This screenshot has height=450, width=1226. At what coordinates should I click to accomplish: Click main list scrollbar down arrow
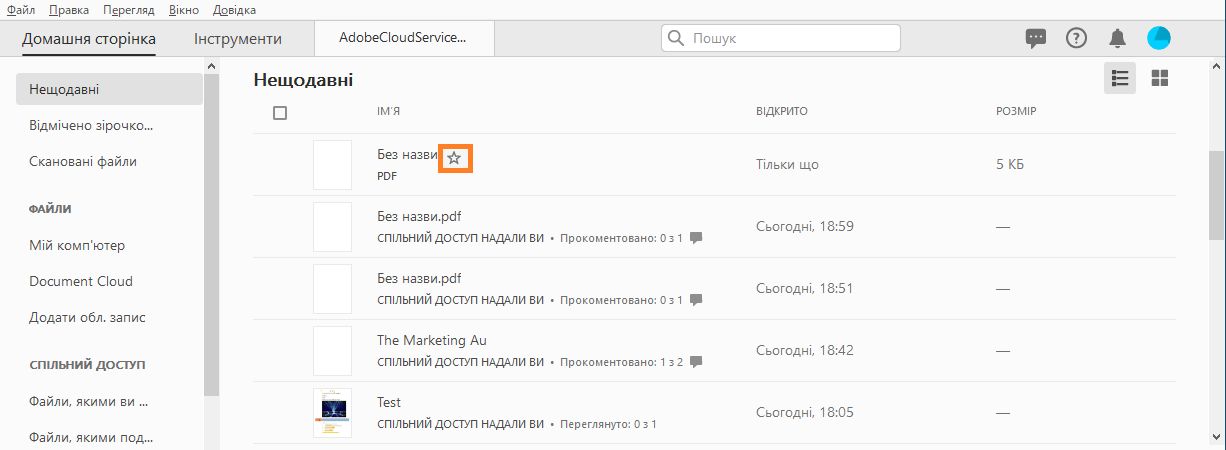tap(1217, 438)
